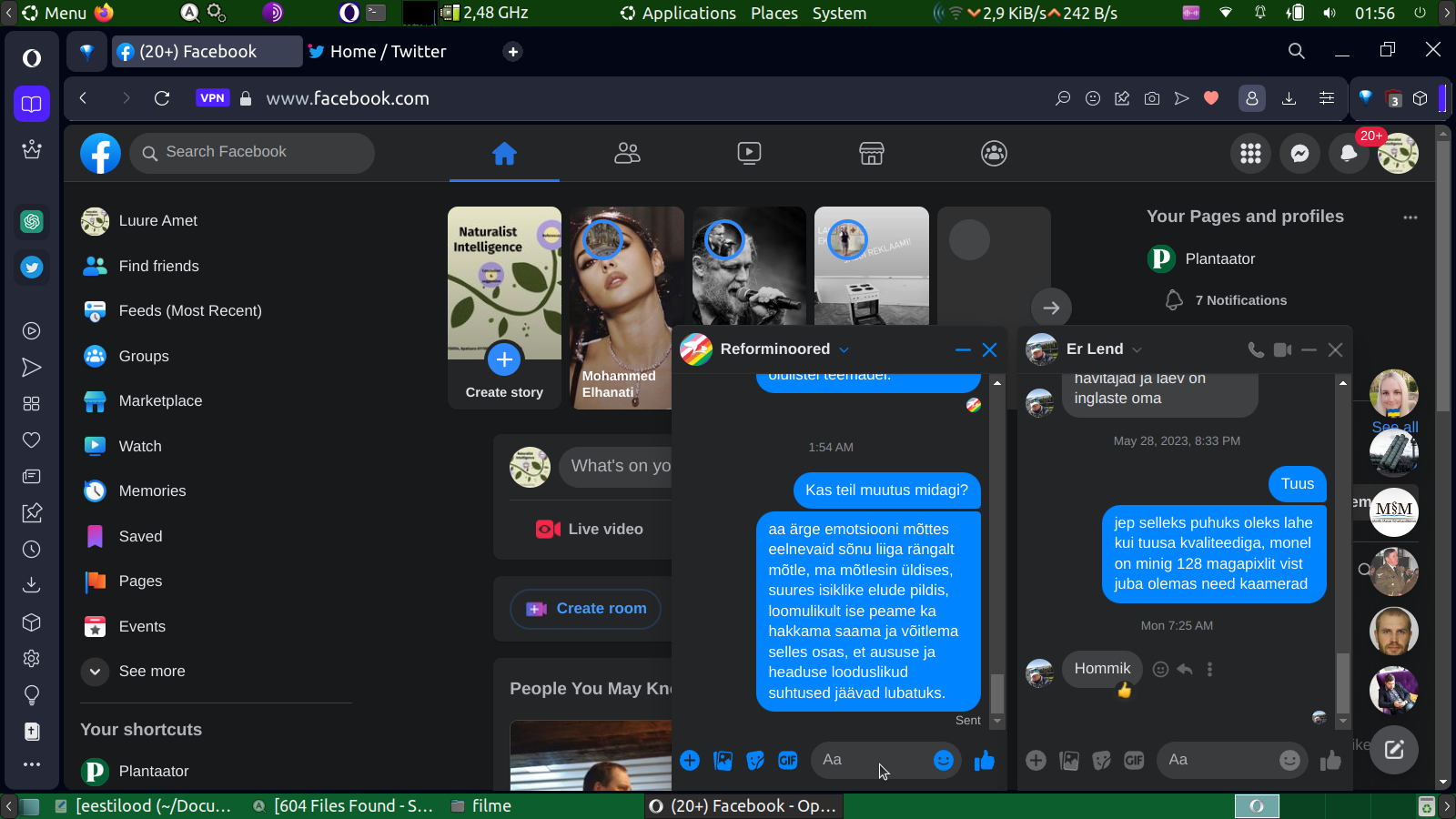
Task: React to the Hommik message
Action: (1160, 670)
